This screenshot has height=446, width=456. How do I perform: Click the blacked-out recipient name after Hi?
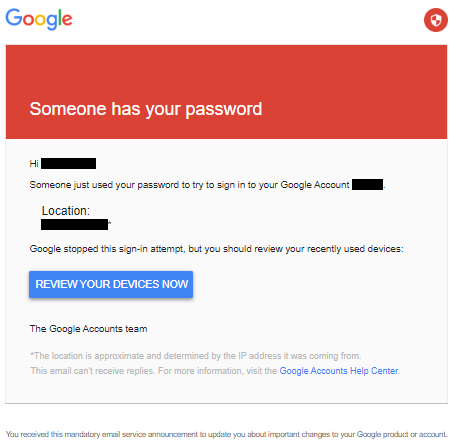[x=68, y=164]
